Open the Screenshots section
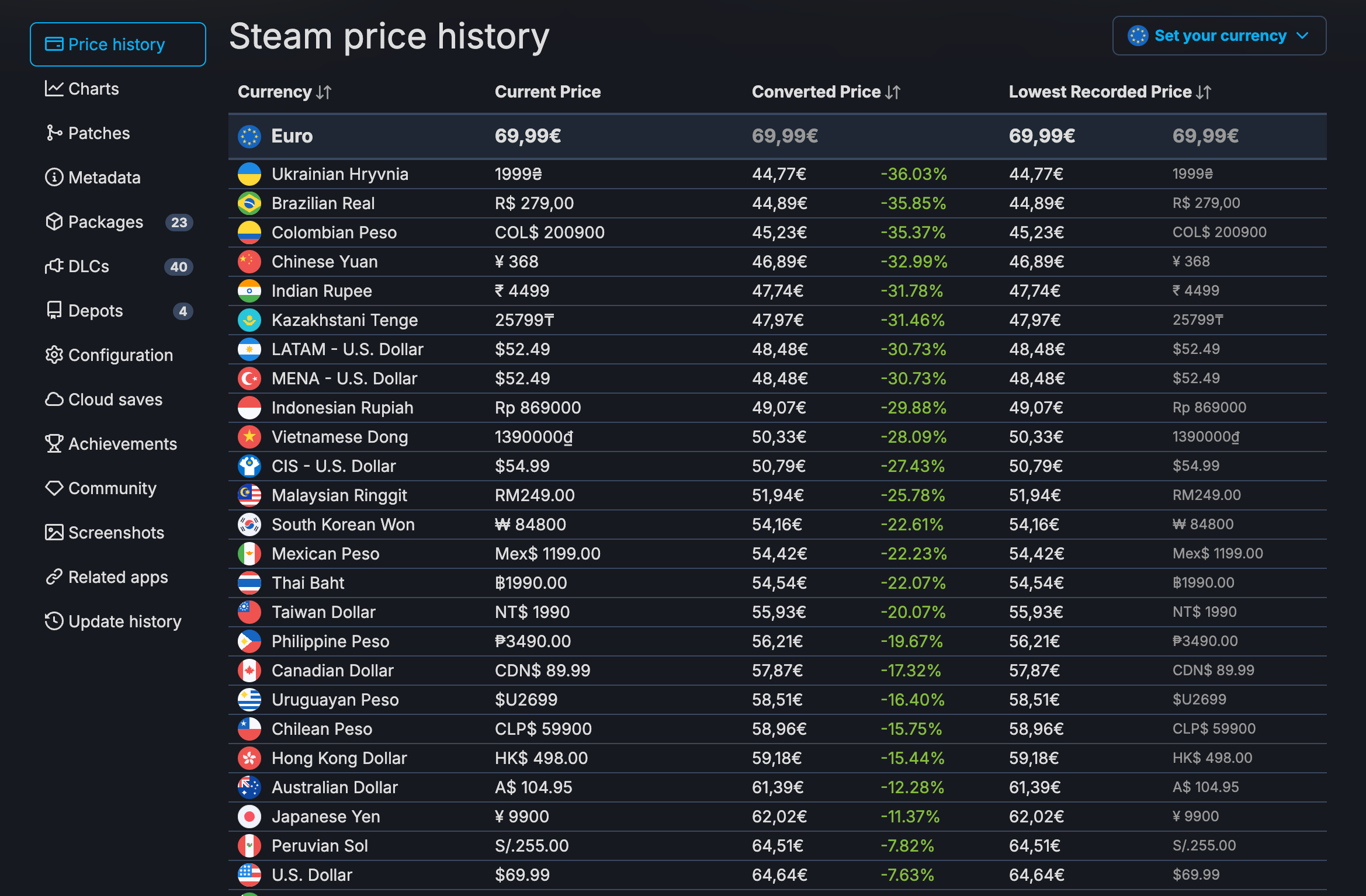The width and height of the screenshot is (1366, 896). coord(116,532)
